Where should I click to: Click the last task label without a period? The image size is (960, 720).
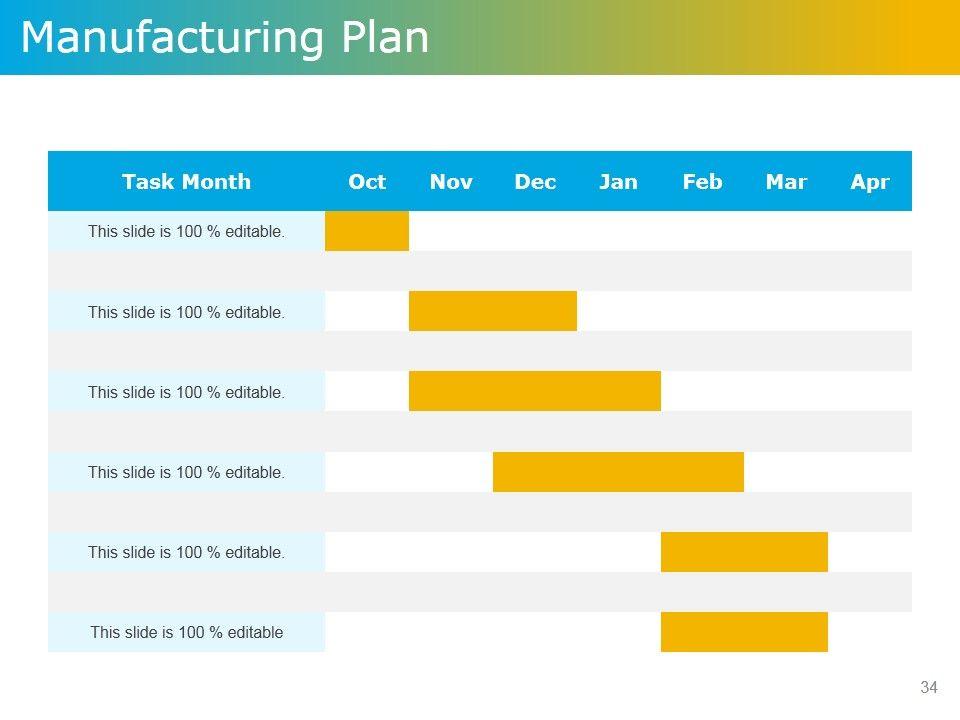pyautogui.click(x=186, y=632)
